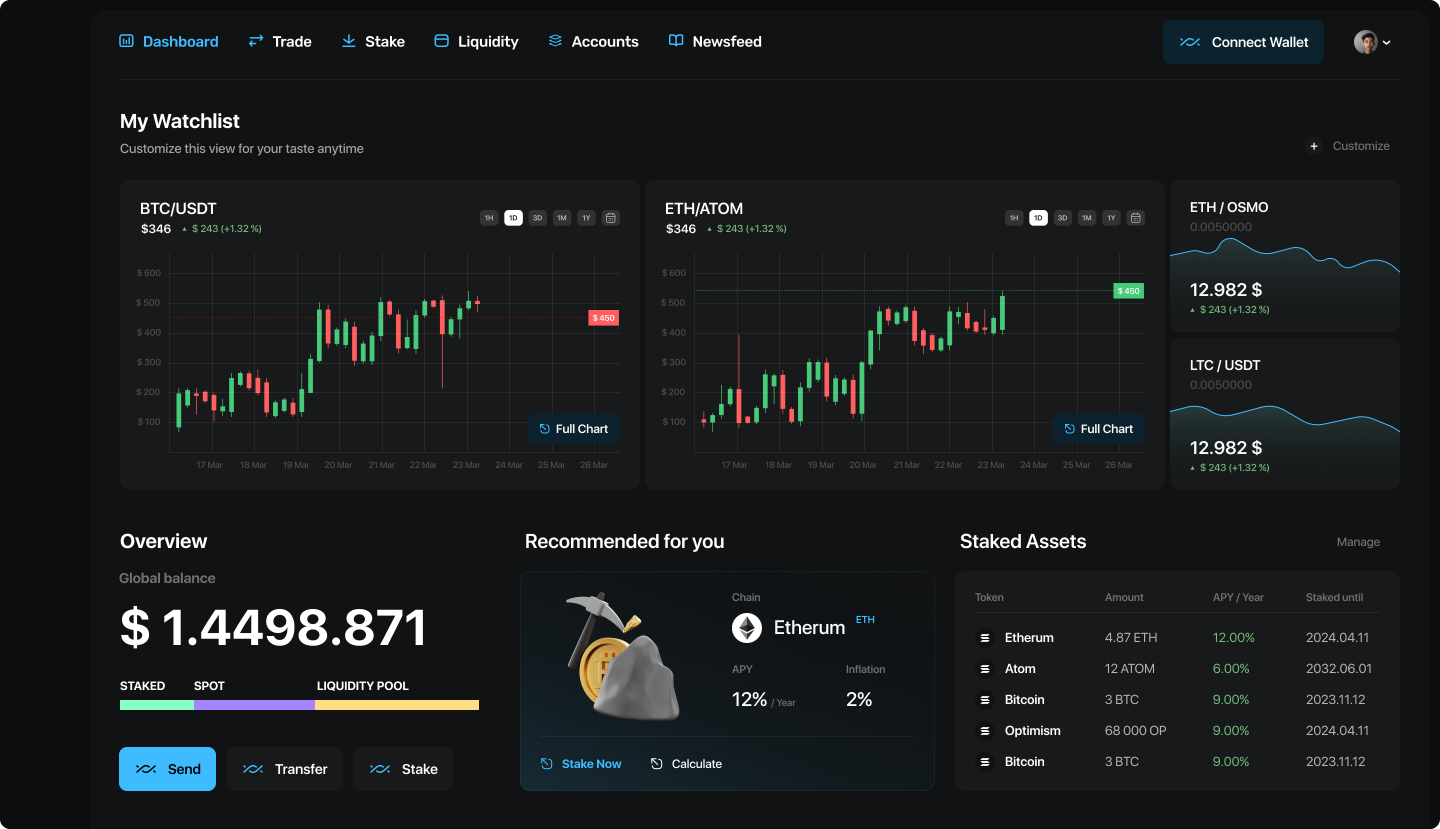Select the Dashboard grid icon
Viewport: 1440px width, 829px height.
[x=126, y=41]
